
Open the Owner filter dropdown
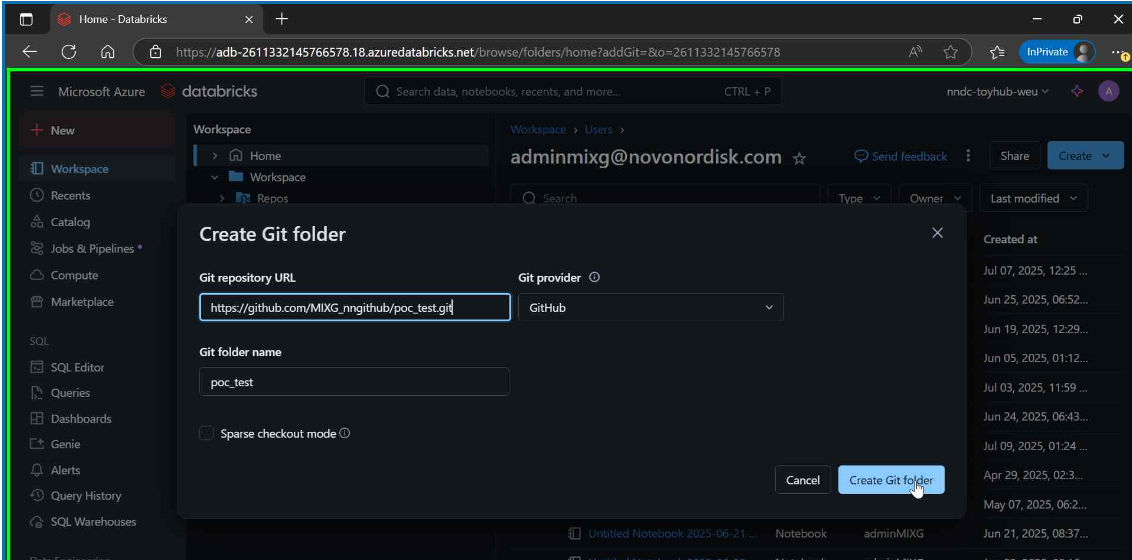tap(935, 198)
